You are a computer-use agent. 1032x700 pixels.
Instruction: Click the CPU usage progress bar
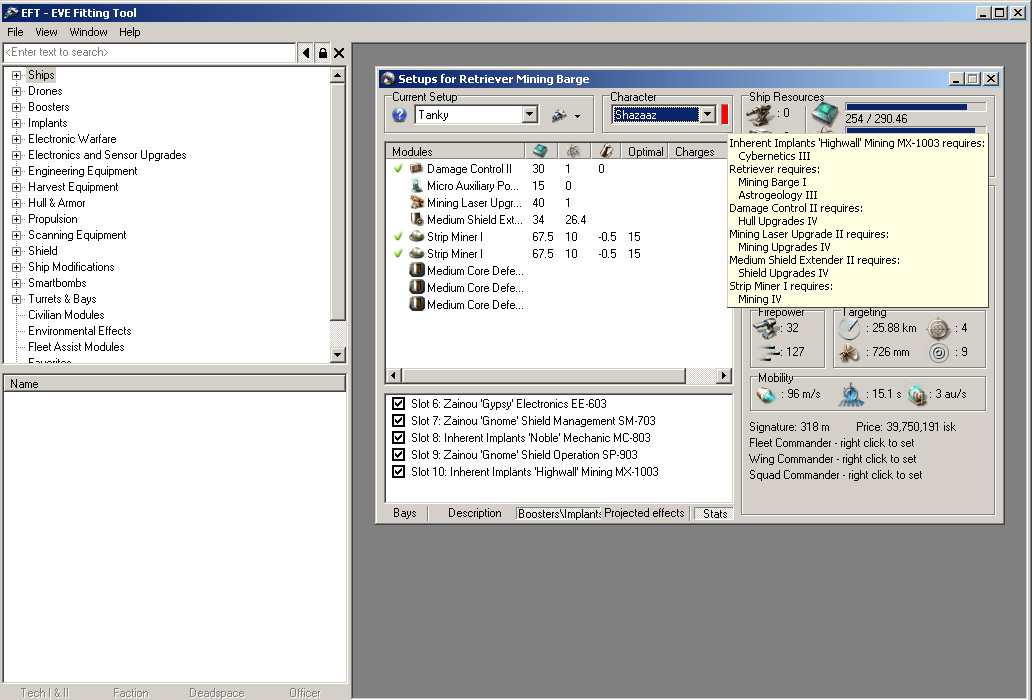click(x=916, y=107)
